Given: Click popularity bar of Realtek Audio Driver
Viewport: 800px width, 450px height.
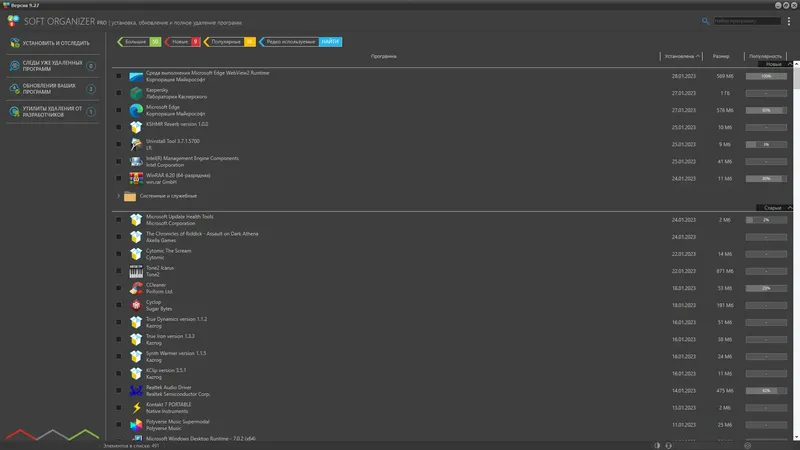Looking at the screenshot, I should (x=766, y=391).
